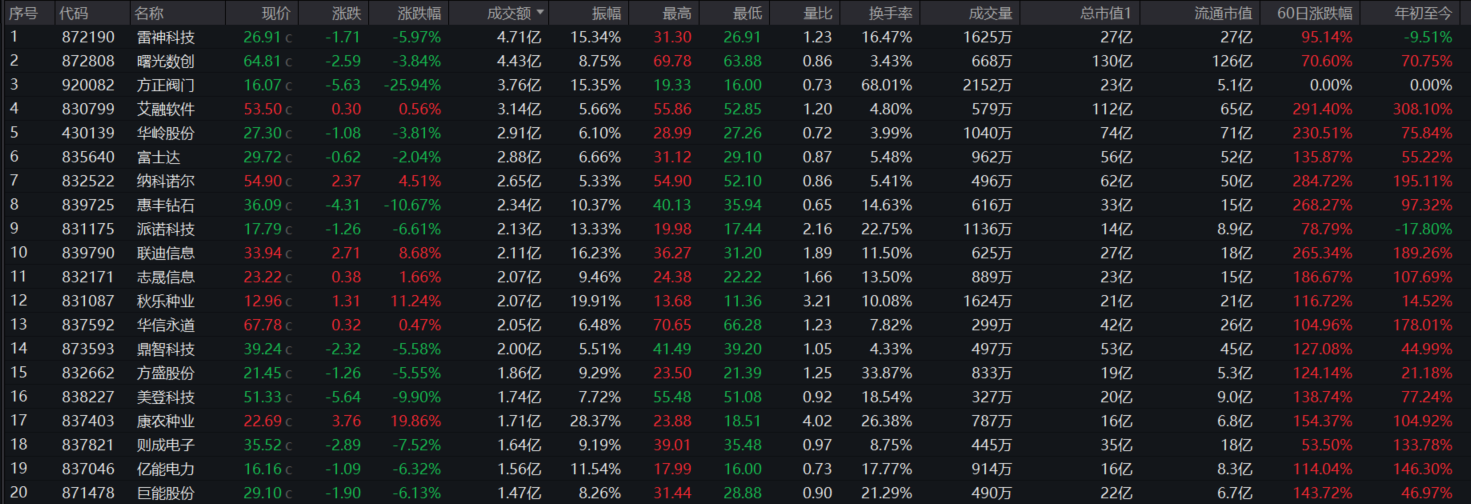Screen dimensions: 1471x504
Task: Select stock 联迪信息
Action: pos(166,253)
